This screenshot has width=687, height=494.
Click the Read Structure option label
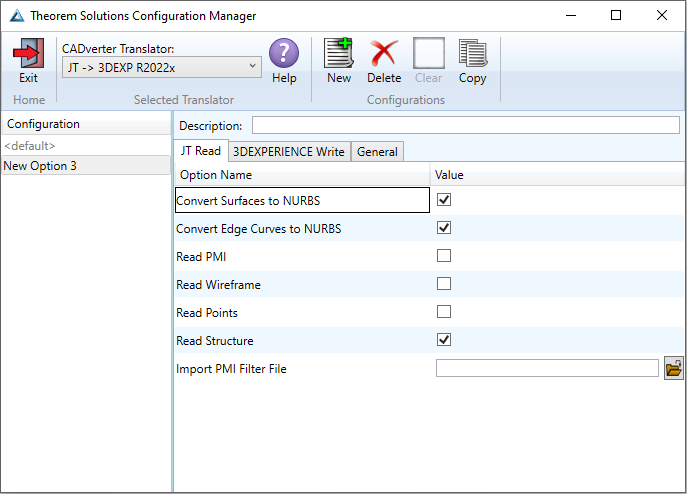point(215,341)
